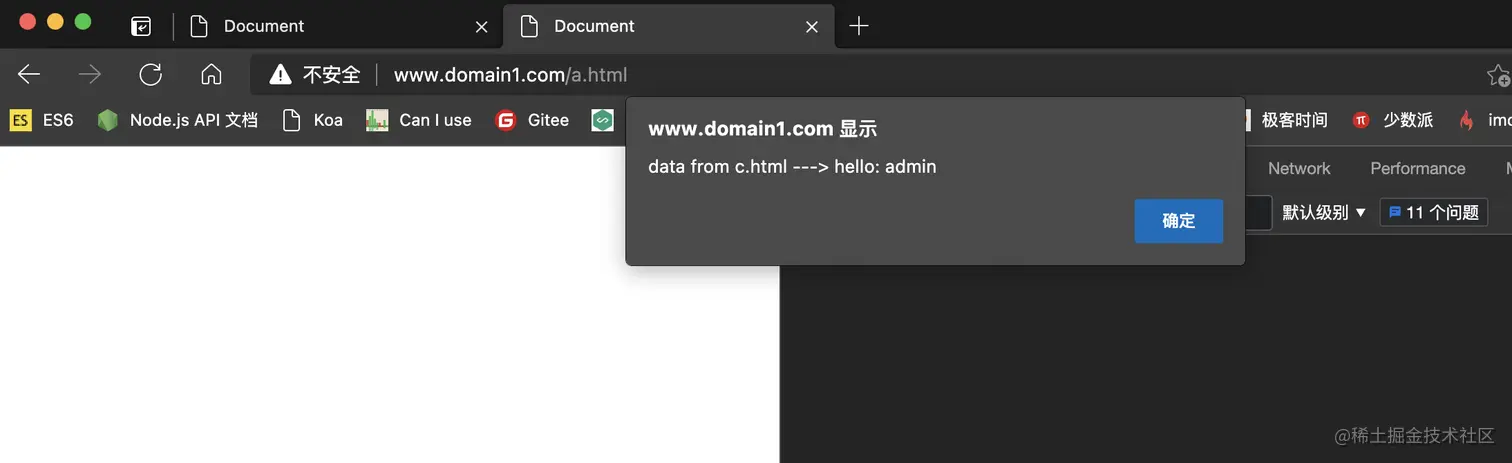This screenshot has width=1512, height=463.
Task: Click the browser back arrow
Action: (29, 74)
